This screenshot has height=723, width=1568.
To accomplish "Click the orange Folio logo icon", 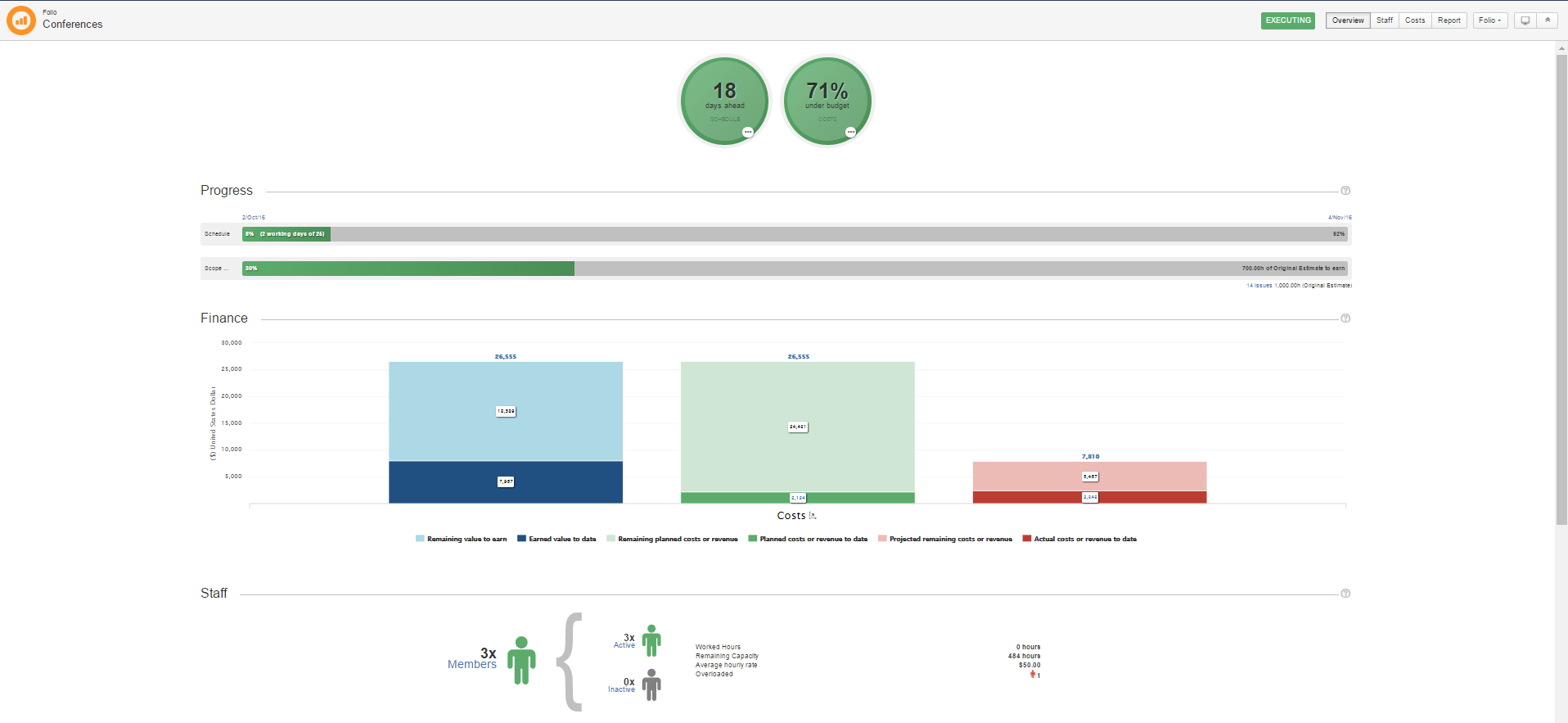I will pos(21,20).
